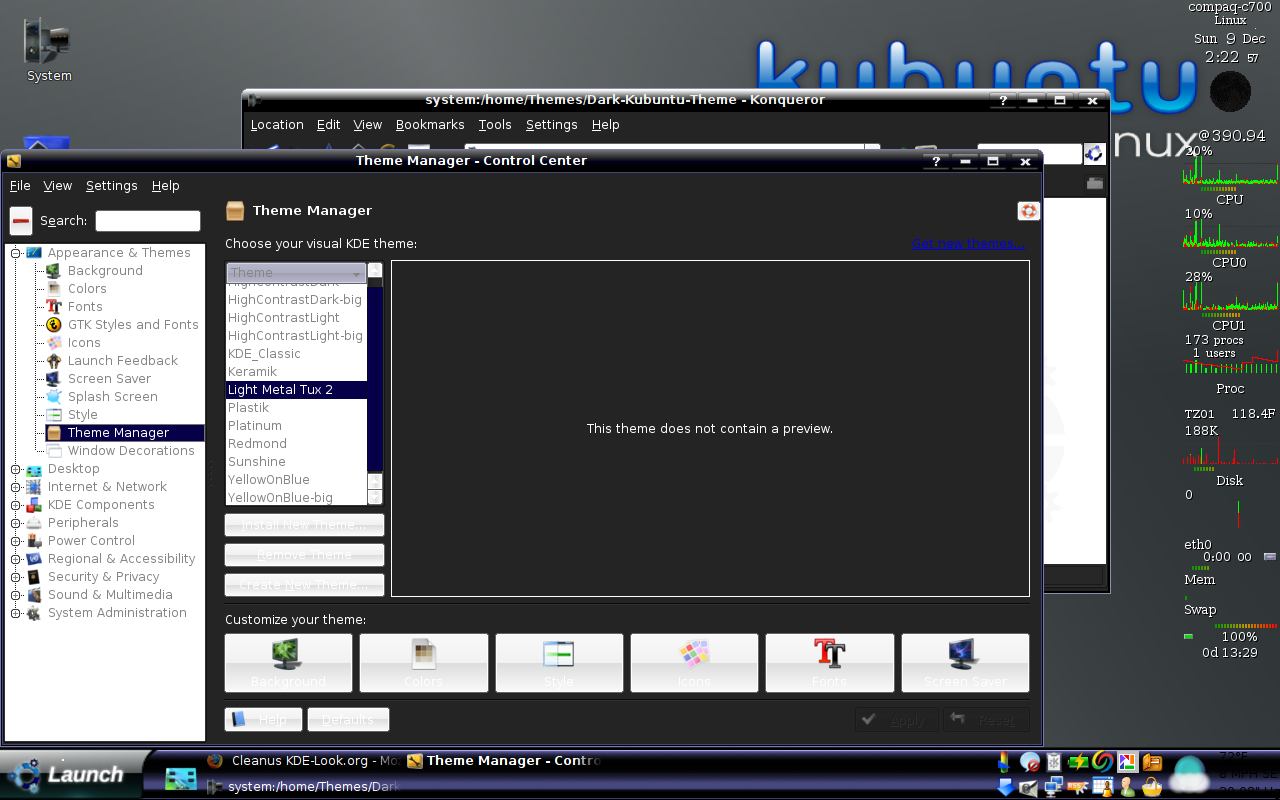
Task: Expand Security & Privacy tree node
Action: click(16, 577)
